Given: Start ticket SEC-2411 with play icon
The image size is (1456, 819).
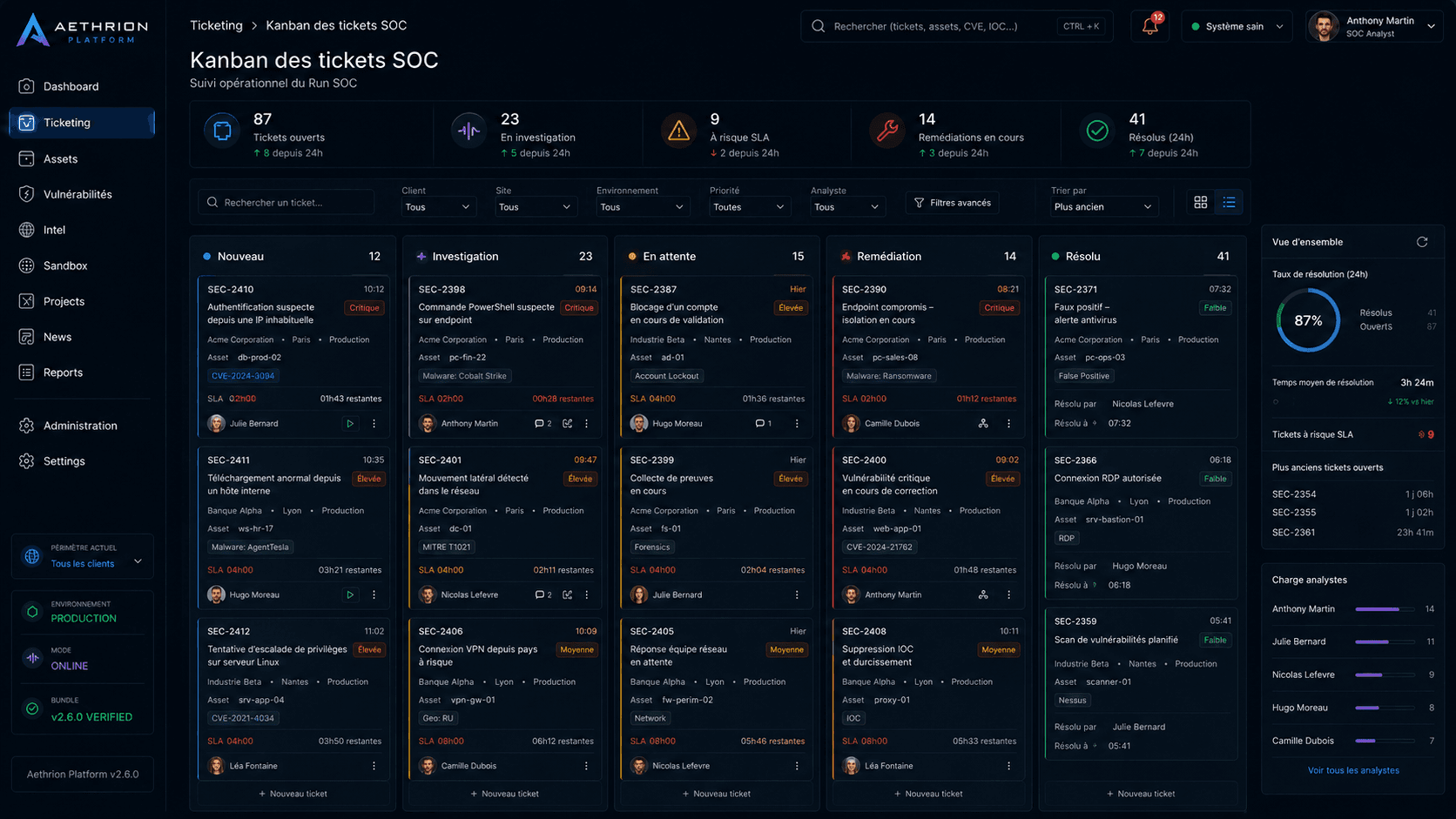Looking at the screenshot, I should point(350,595).
